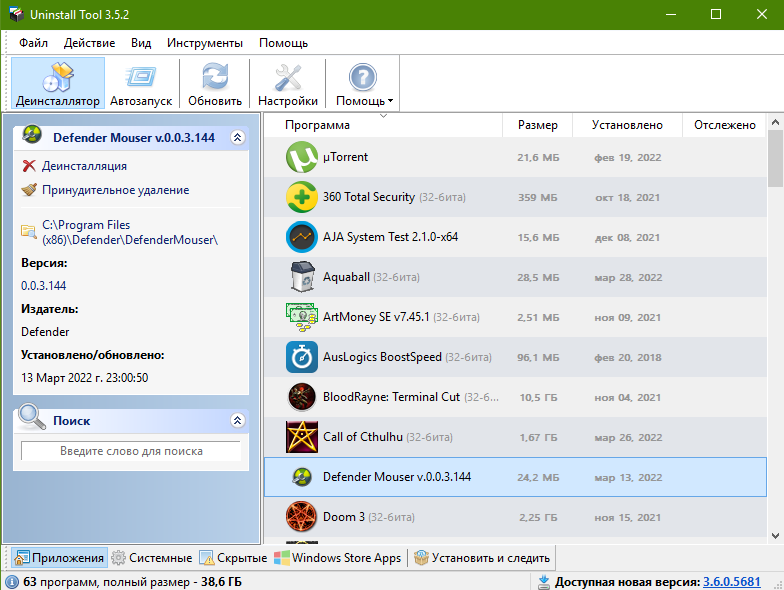Open Настройки tools icon in toolbar
The width and height of the screenshot is (784, 590).
(288, 78)
